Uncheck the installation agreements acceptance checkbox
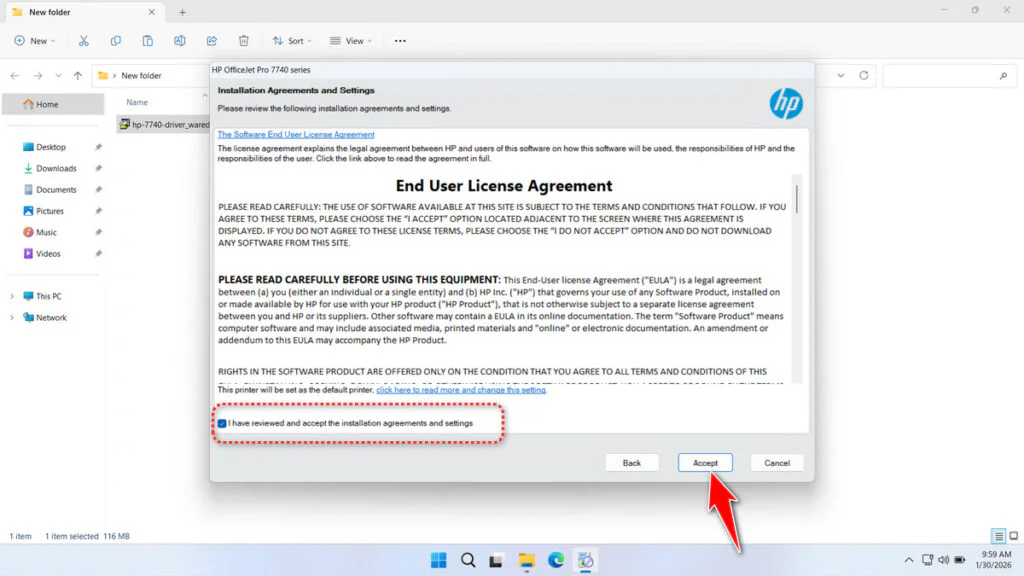Viewport: 1024px width, 576px height. [222, 423]
